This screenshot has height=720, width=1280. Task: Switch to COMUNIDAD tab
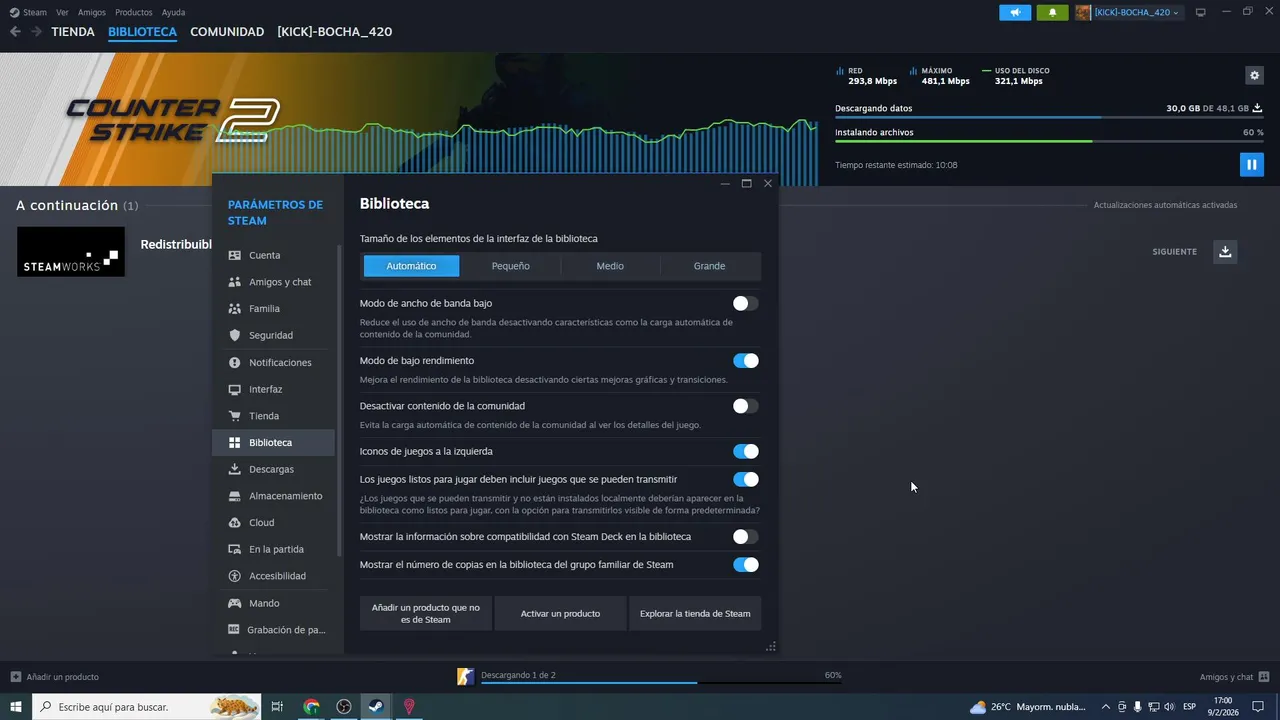click(227, 32)
